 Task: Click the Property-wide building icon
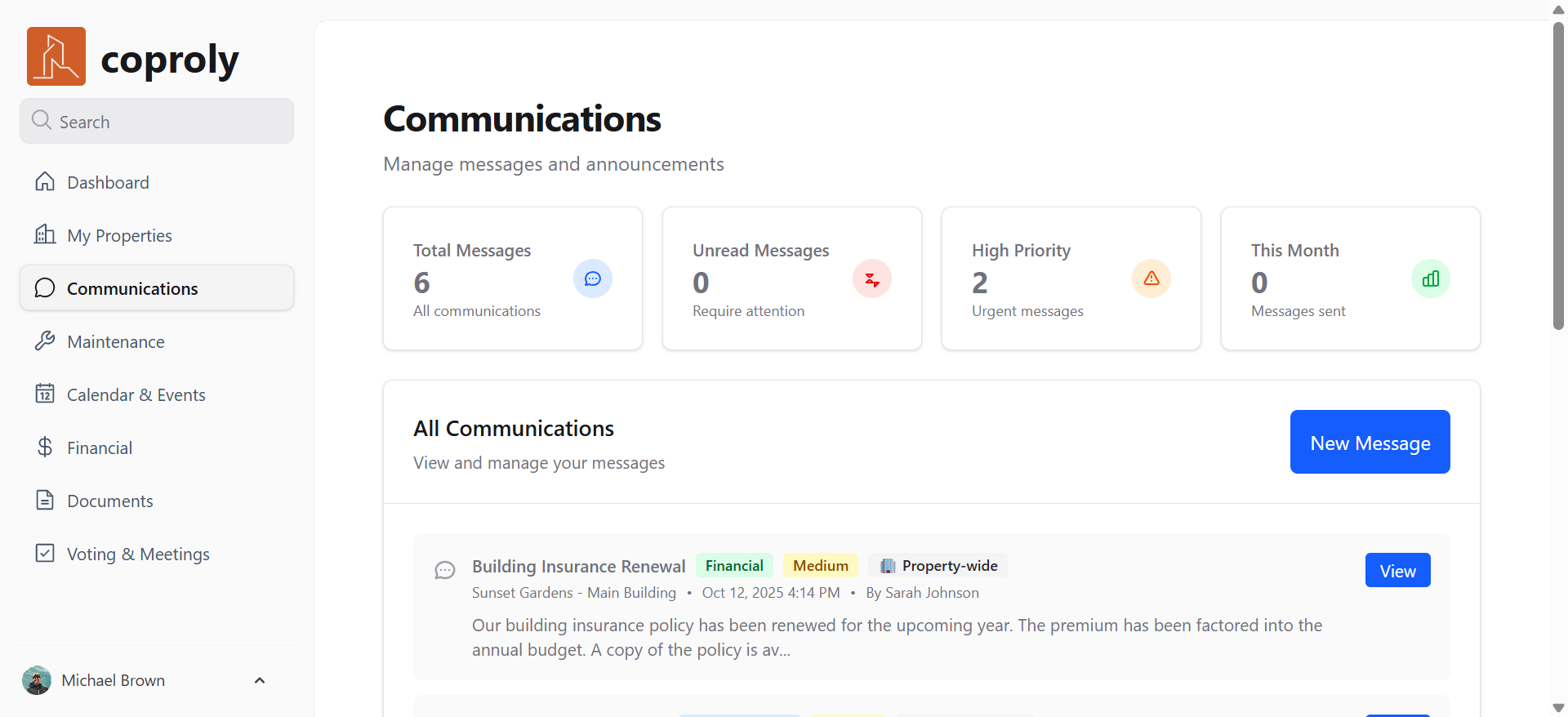[x=888, y=566]
